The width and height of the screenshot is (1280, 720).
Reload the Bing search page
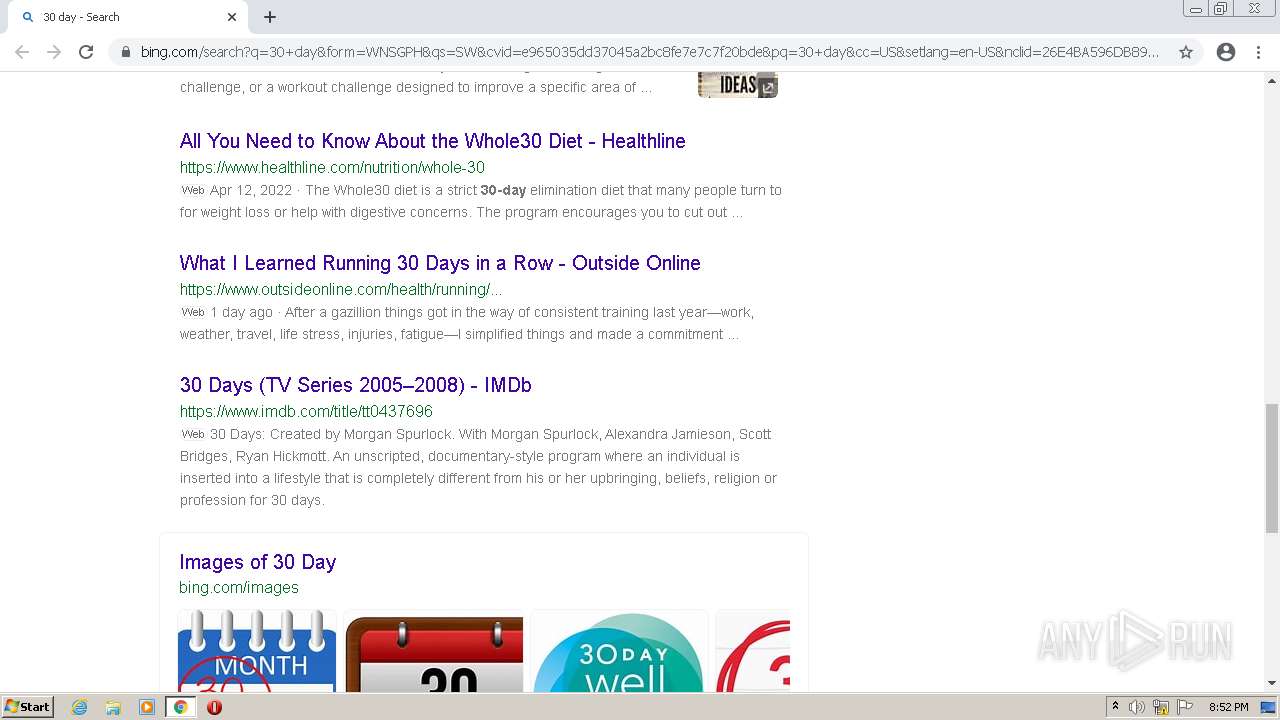tap(86, 52)
